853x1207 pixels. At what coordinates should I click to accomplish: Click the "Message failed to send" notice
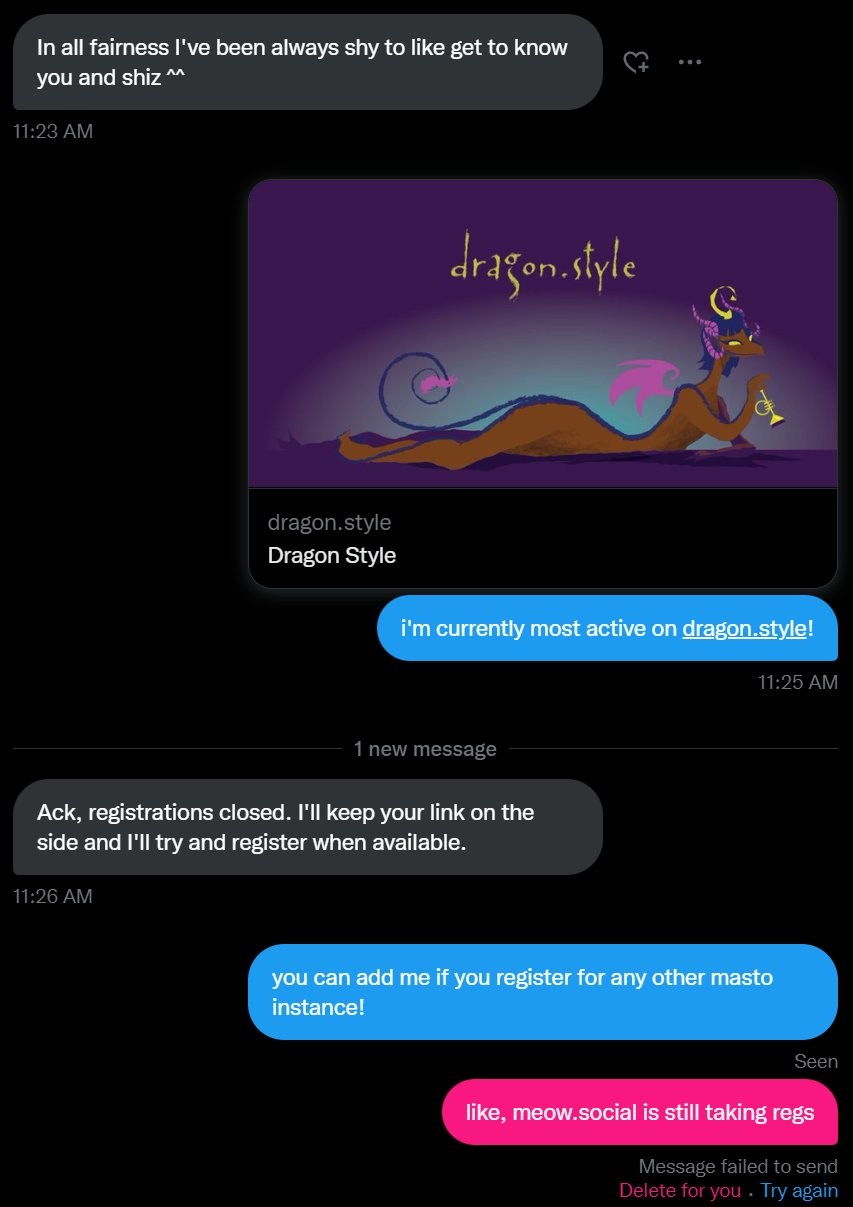pyautogui.click(x=738, y=1166)
